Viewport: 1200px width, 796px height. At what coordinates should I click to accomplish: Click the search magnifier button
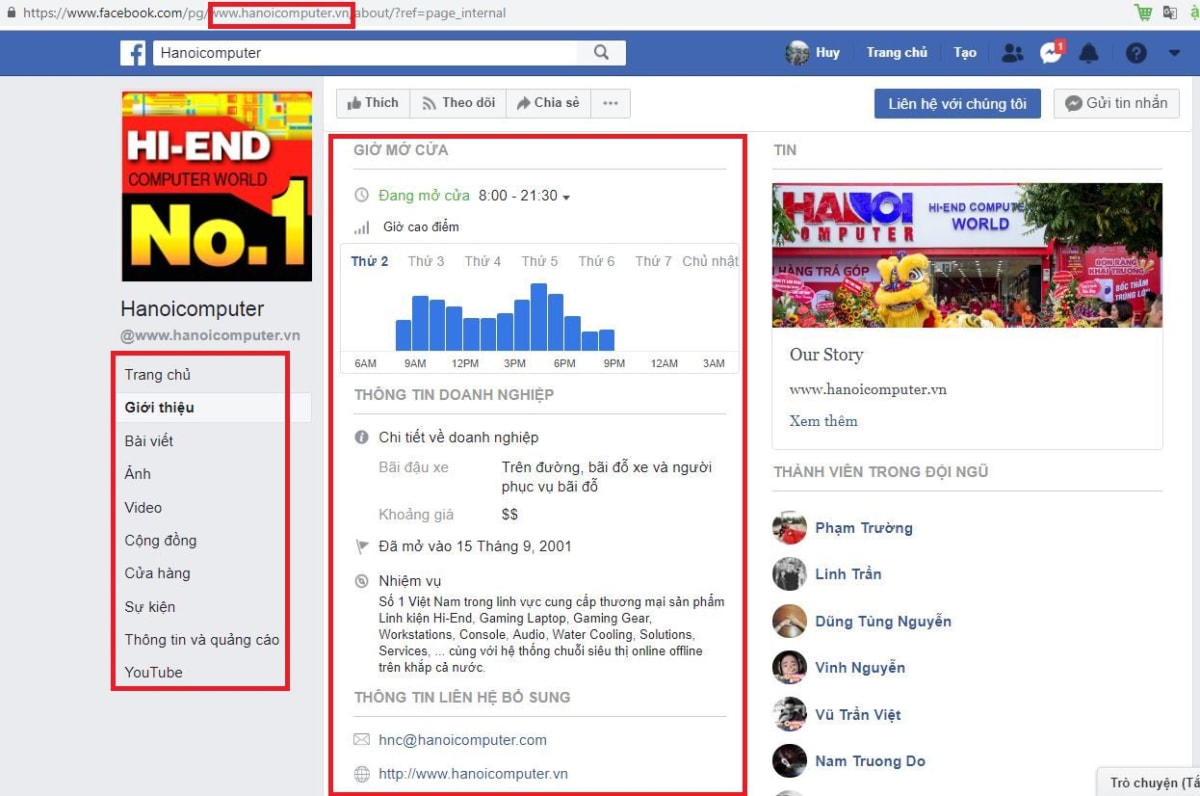(x=601, y=53)
